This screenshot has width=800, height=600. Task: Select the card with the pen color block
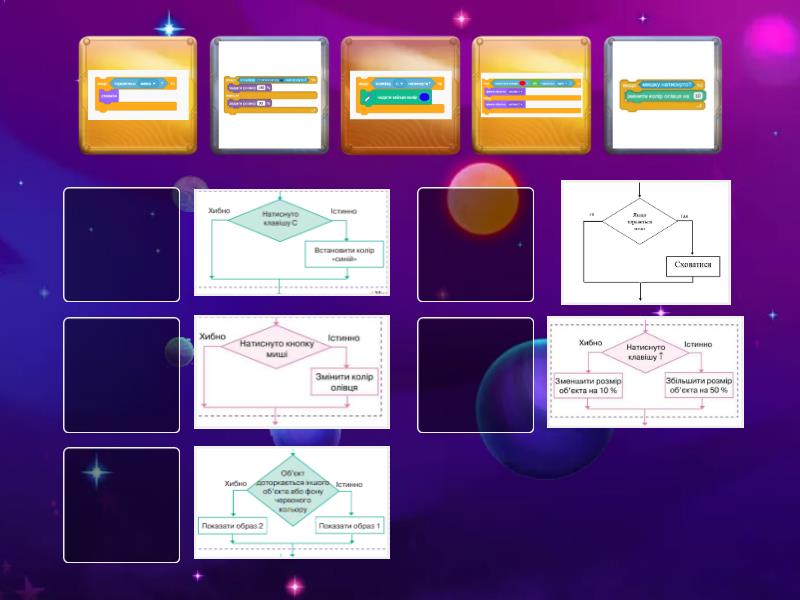pos(400,95)
